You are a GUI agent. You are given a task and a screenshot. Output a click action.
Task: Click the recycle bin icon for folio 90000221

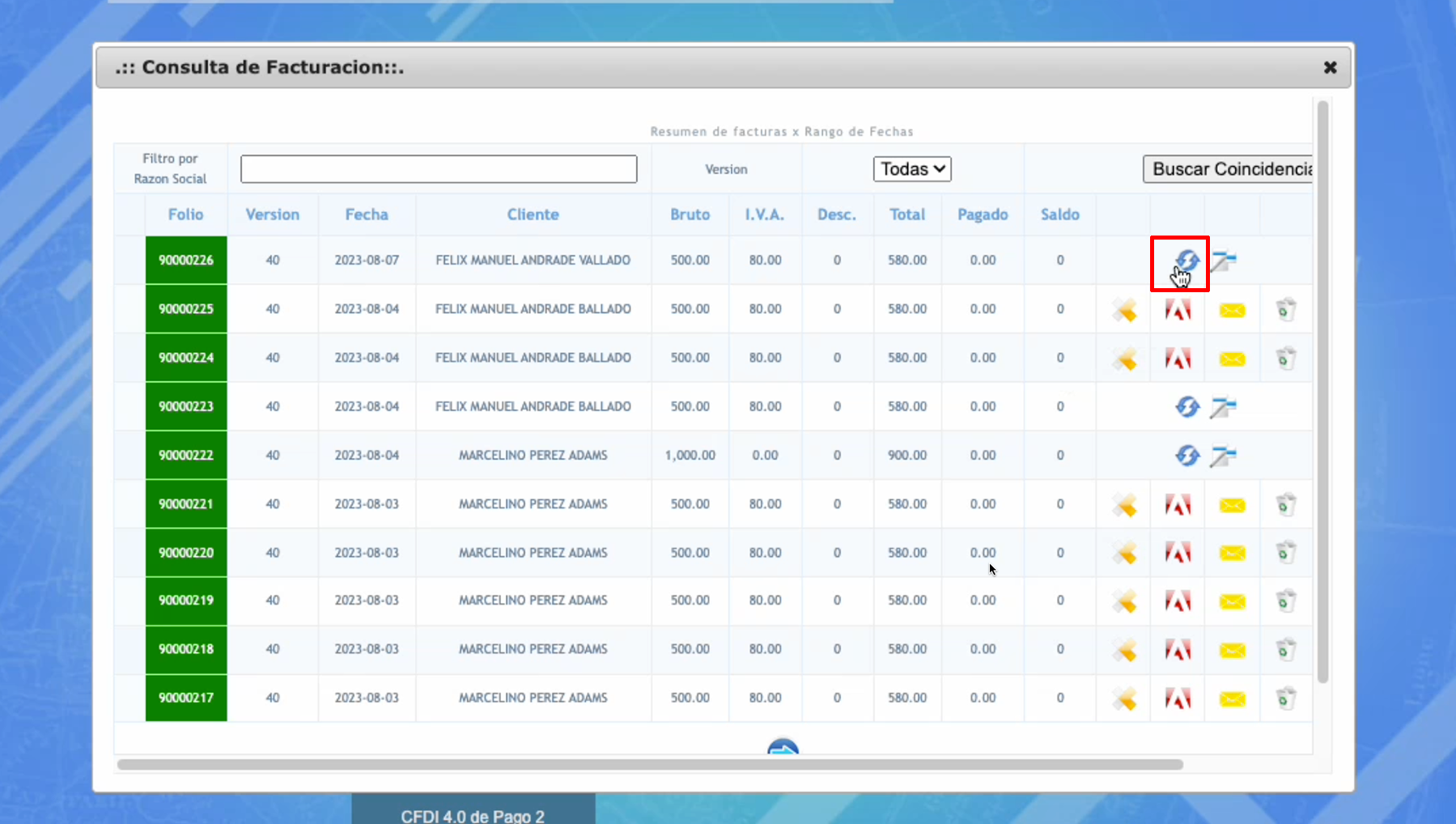tap(1285, 505)
